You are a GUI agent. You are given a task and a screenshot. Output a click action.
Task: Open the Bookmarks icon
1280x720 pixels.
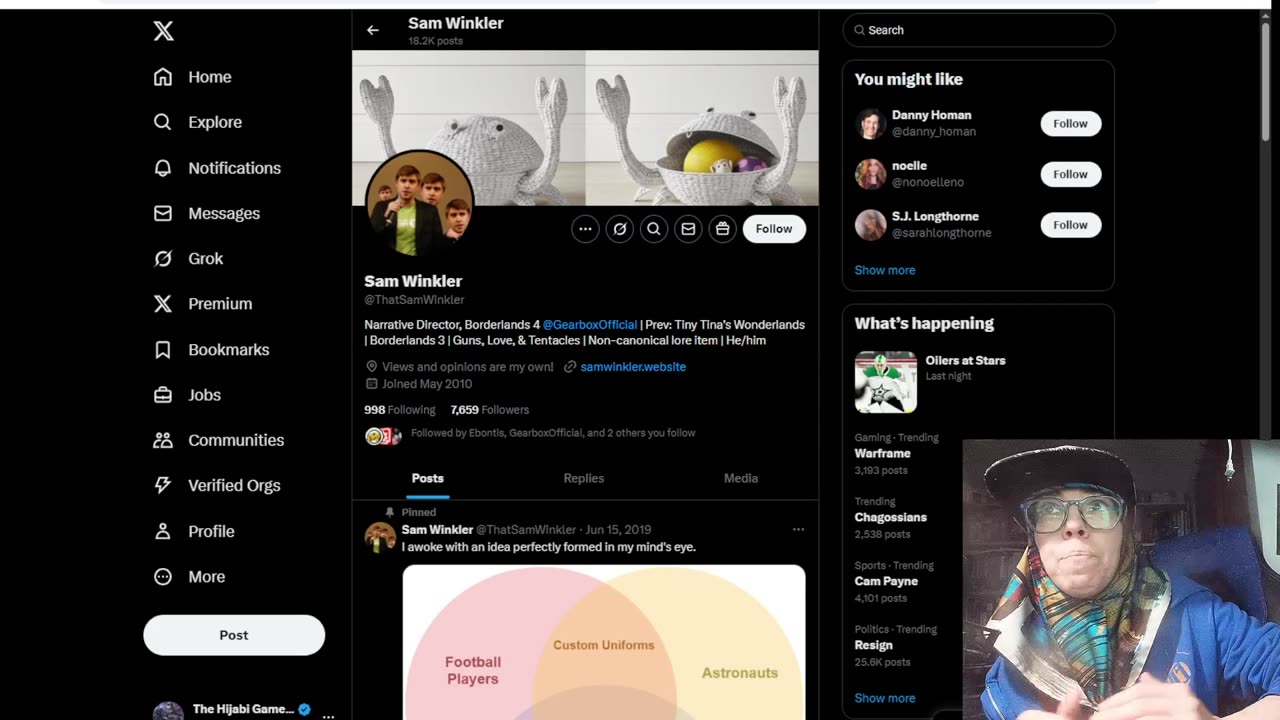(x=163, y=349)
